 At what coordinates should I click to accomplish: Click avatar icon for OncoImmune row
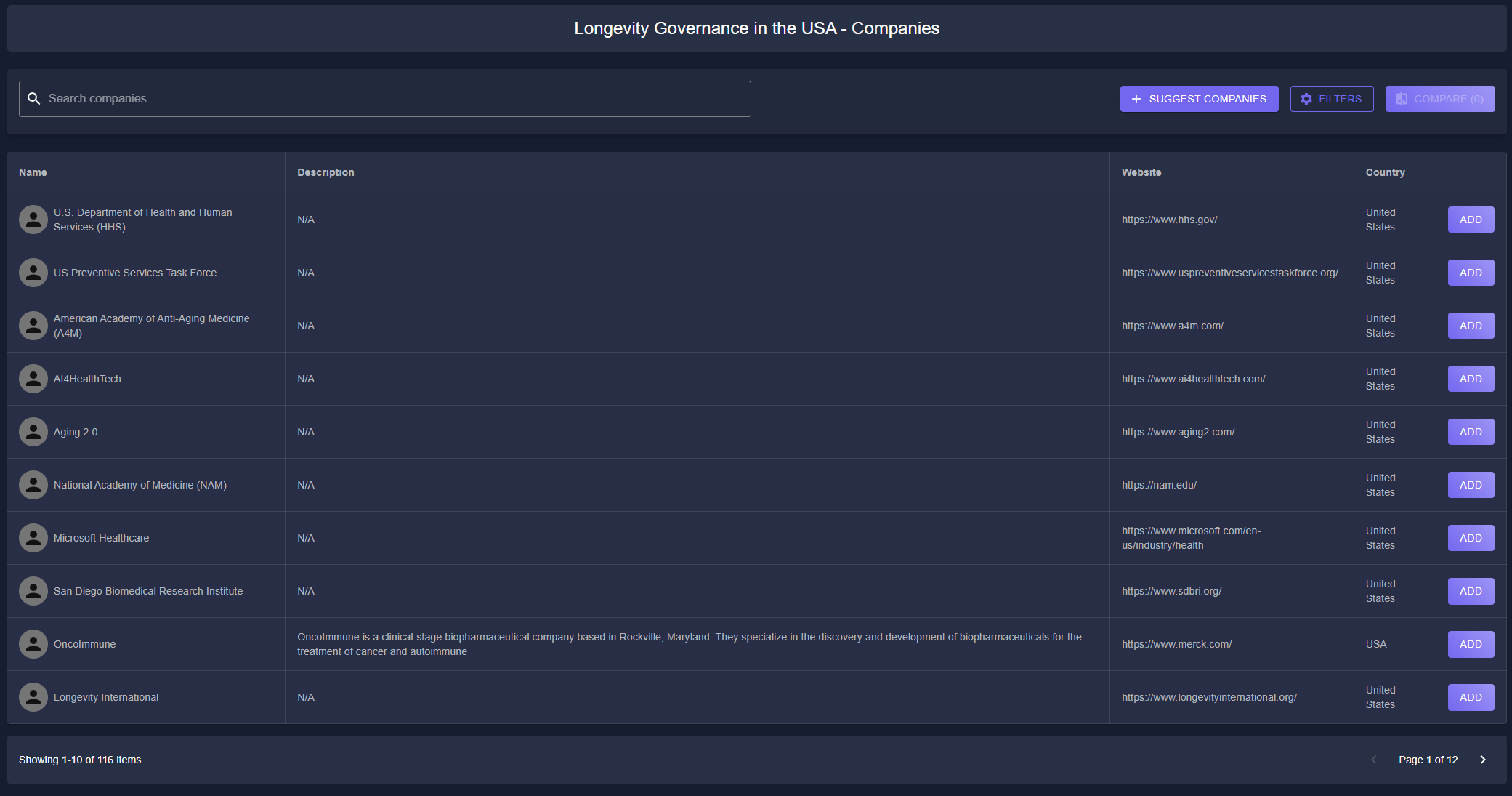[33, 644]
